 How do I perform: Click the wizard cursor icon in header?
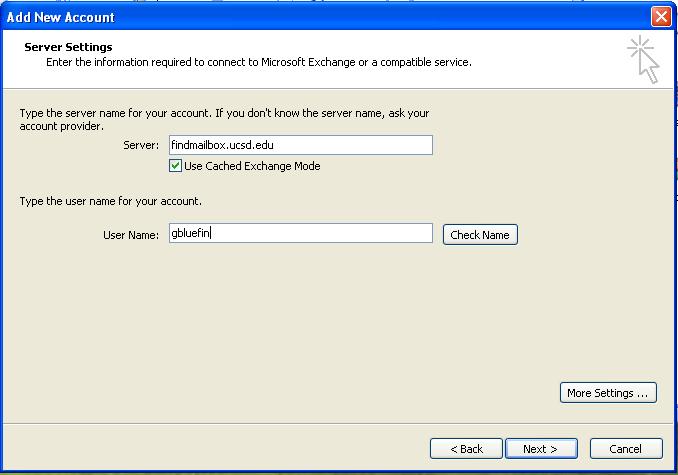coord(643,60)
